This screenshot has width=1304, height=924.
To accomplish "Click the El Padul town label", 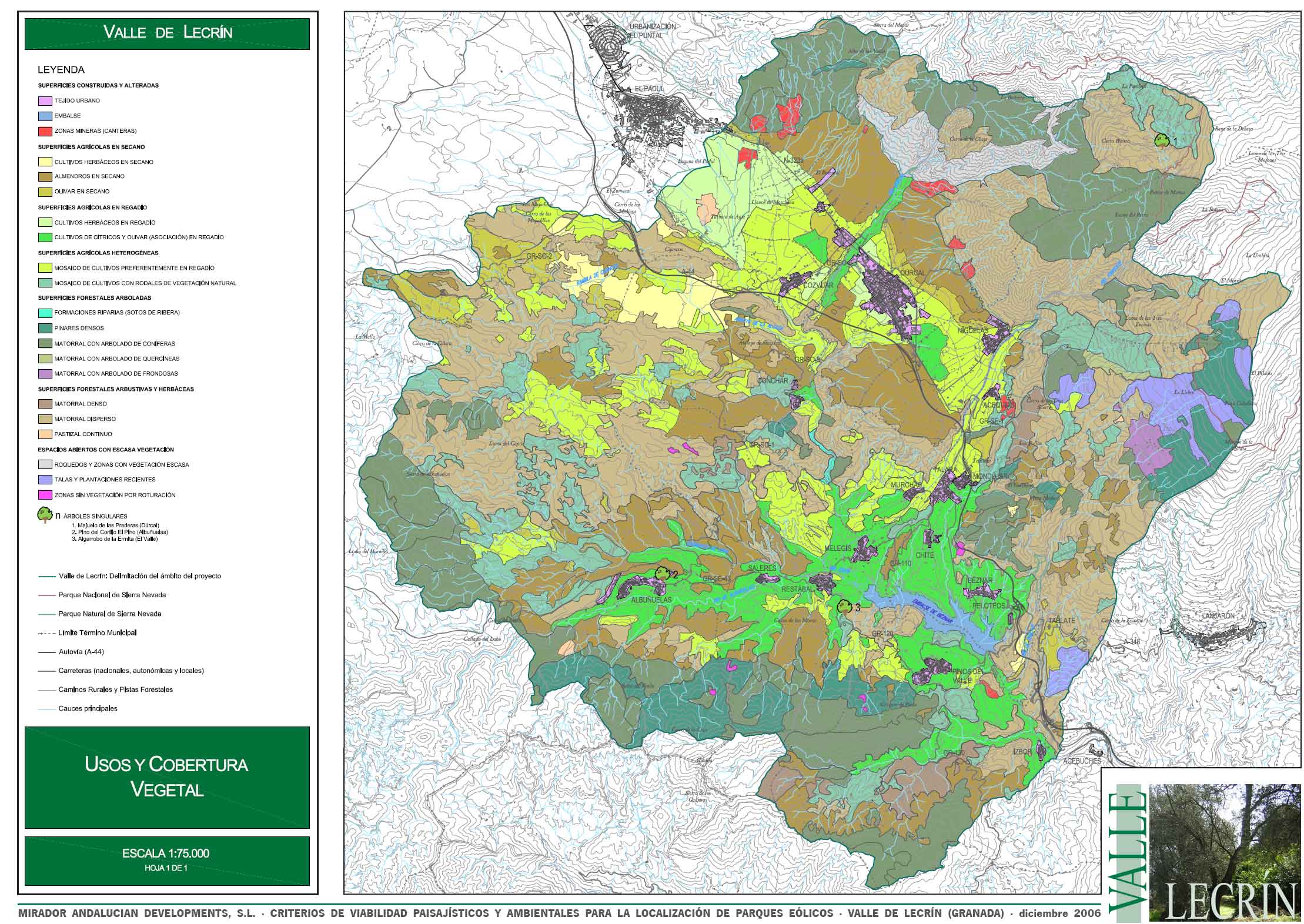I will 649,89.
